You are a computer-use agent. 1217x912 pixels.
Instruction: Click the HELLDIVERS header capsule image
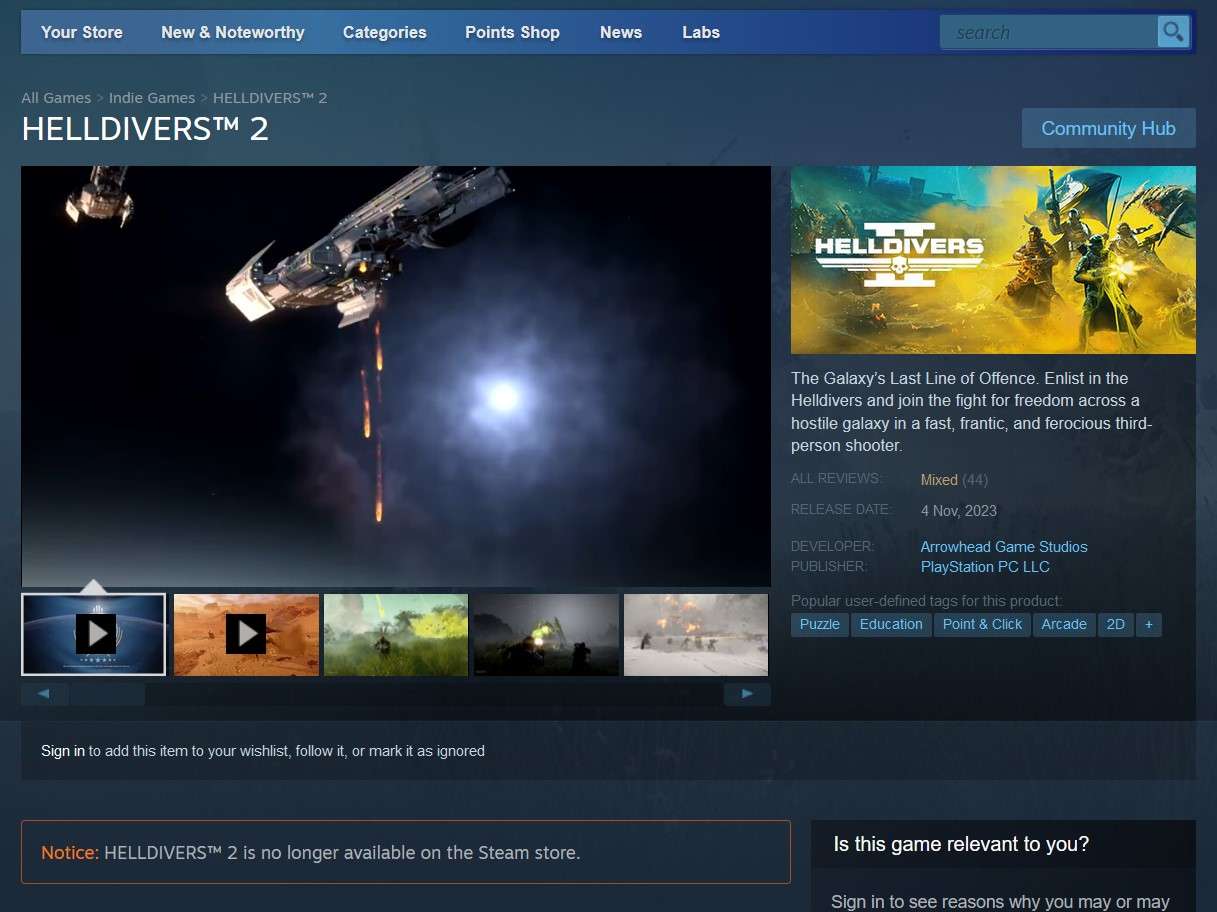(x=993, y=260)
